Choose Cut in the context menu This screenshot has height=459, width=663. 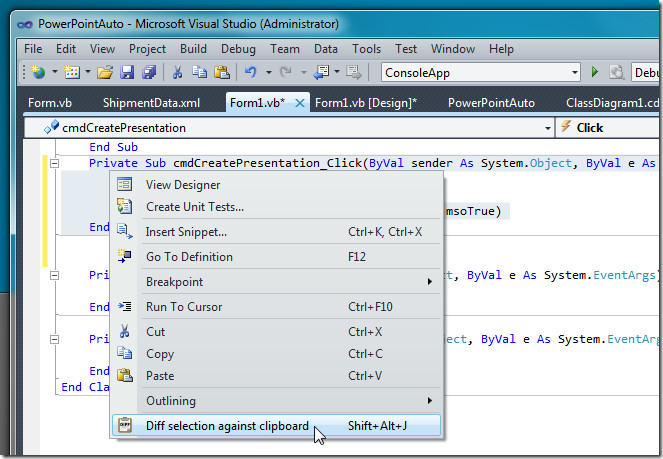(x=277, y=332)
